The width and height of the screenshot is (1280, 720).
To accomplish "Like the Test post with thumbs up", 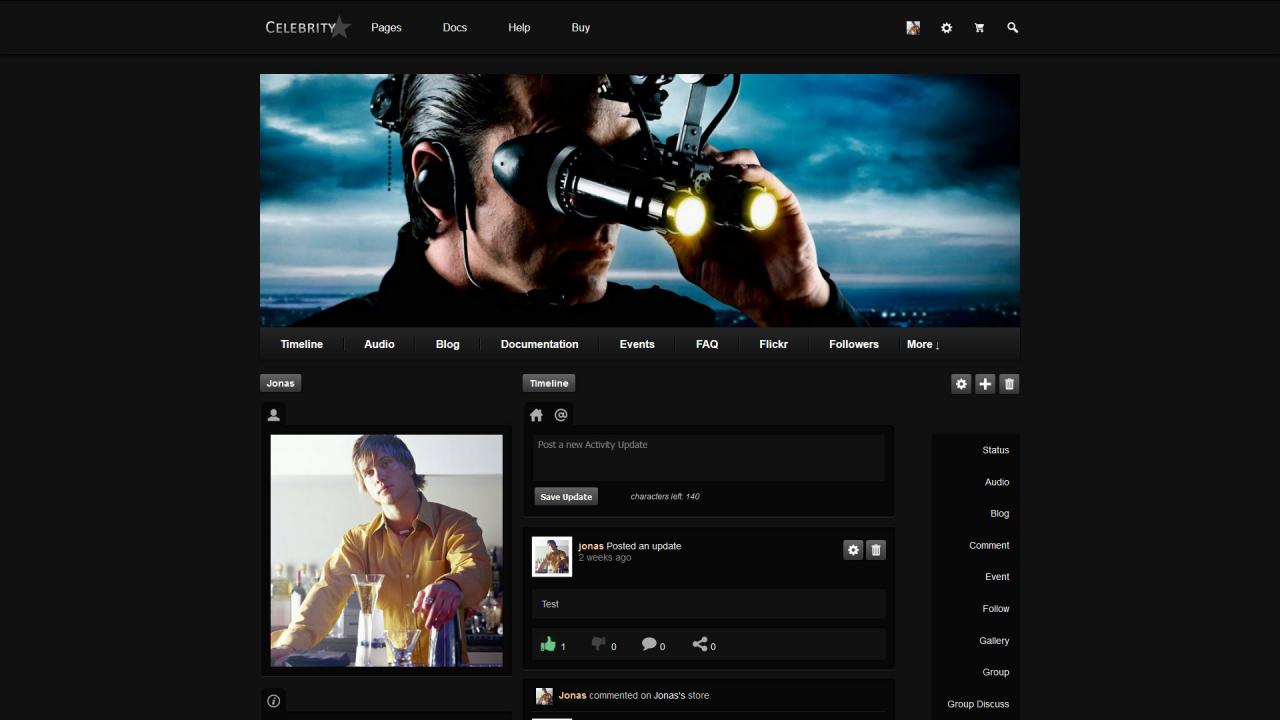I will click(x=548, y=645).
